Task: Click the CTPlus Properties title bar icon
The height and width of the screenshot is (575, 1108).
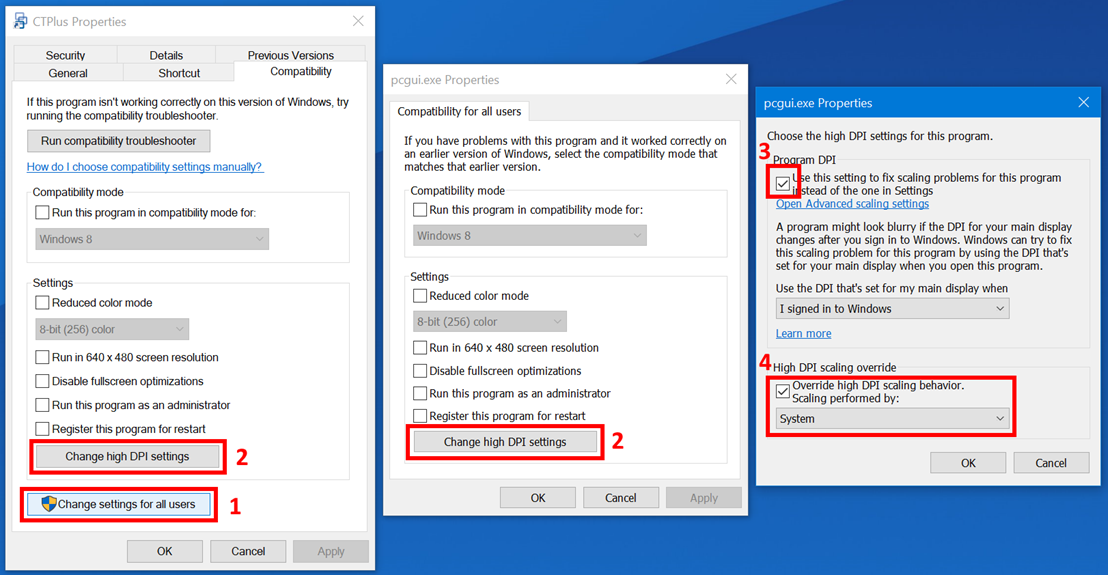Action: [20, 21]
